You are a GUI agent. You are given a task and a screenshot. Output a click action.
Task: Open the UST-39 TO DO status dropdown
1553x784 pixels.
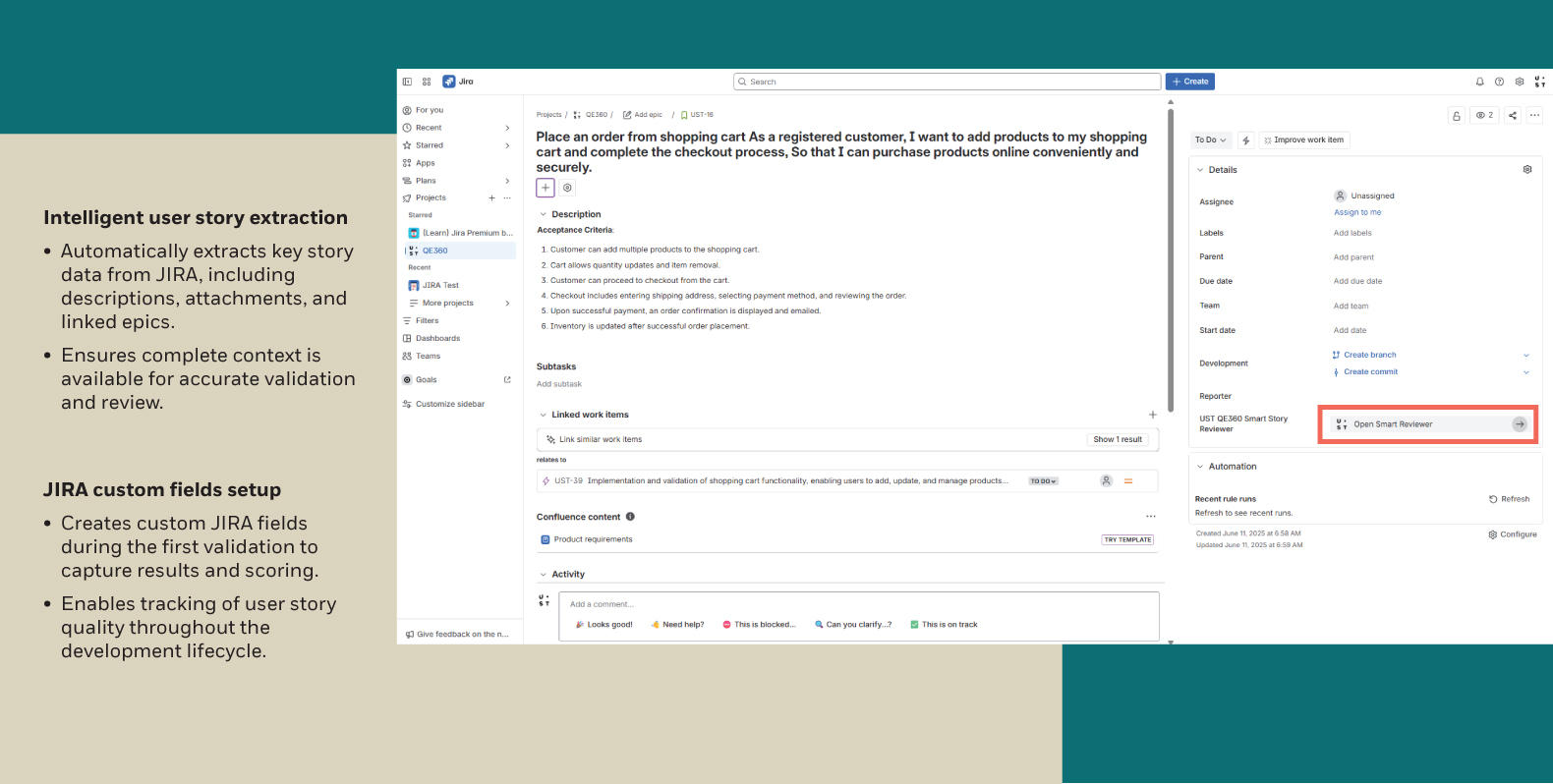(x=1043, y=481)
